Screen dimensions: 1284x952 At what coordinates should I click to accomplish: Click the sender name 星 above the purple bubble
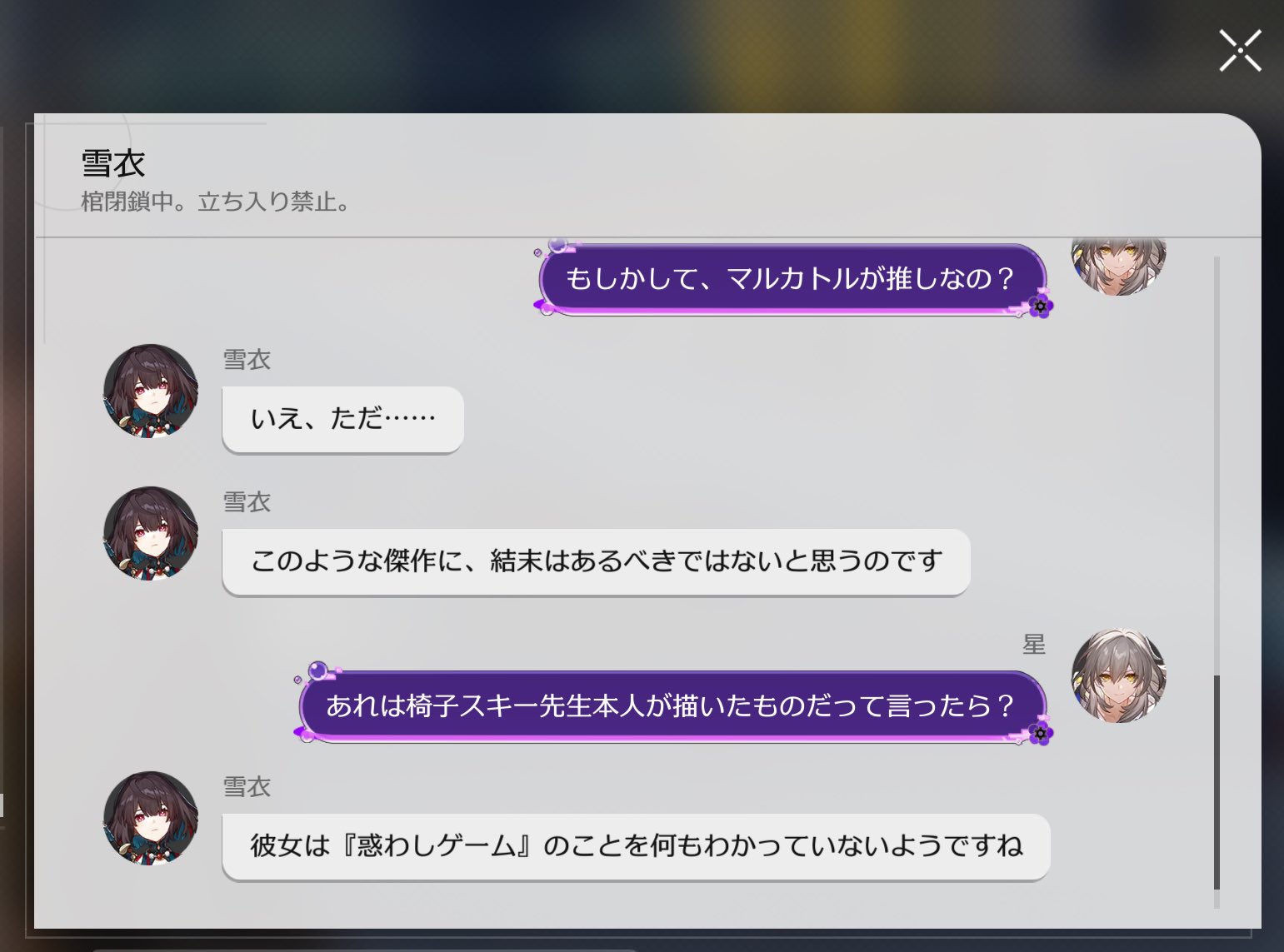coord(1034,645)
